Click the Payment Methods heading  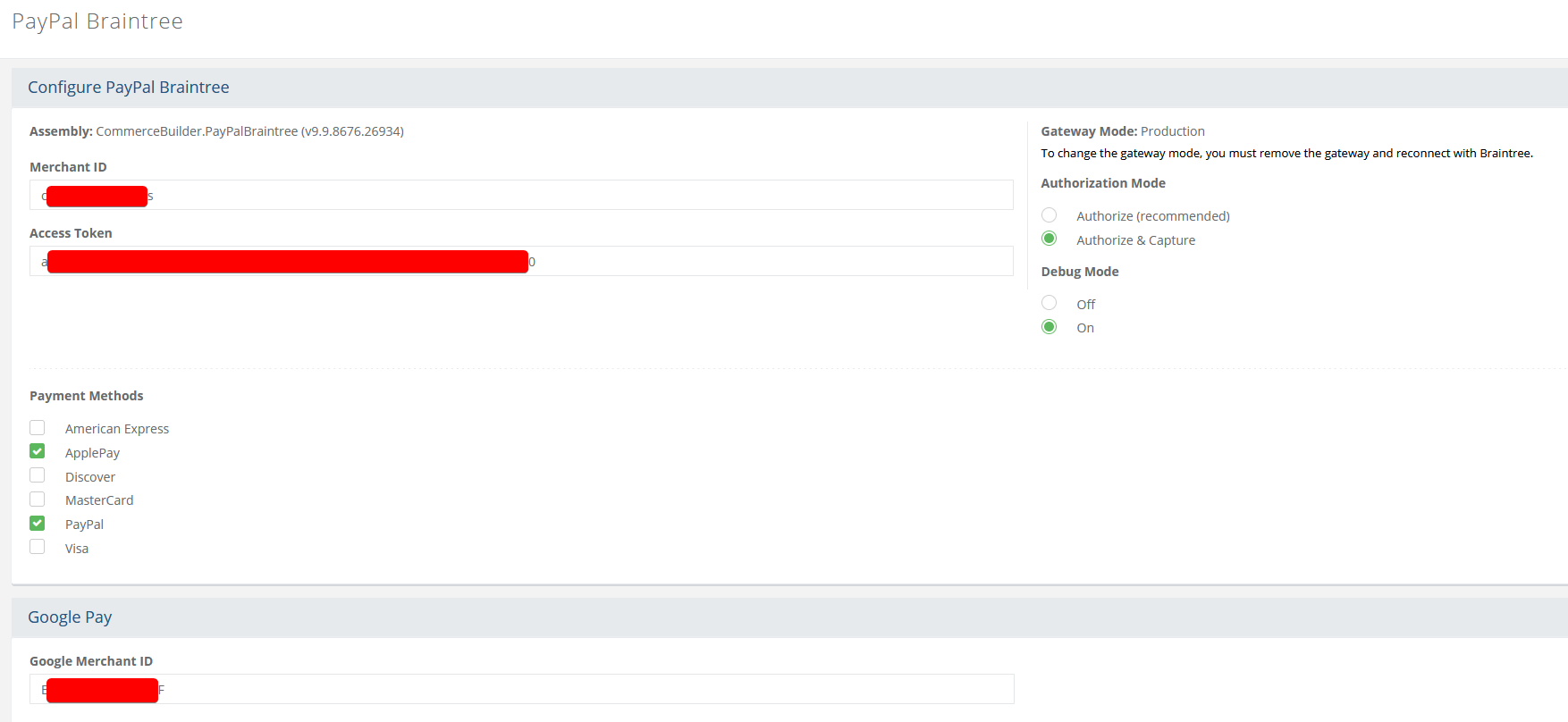(x=87, y=396)
